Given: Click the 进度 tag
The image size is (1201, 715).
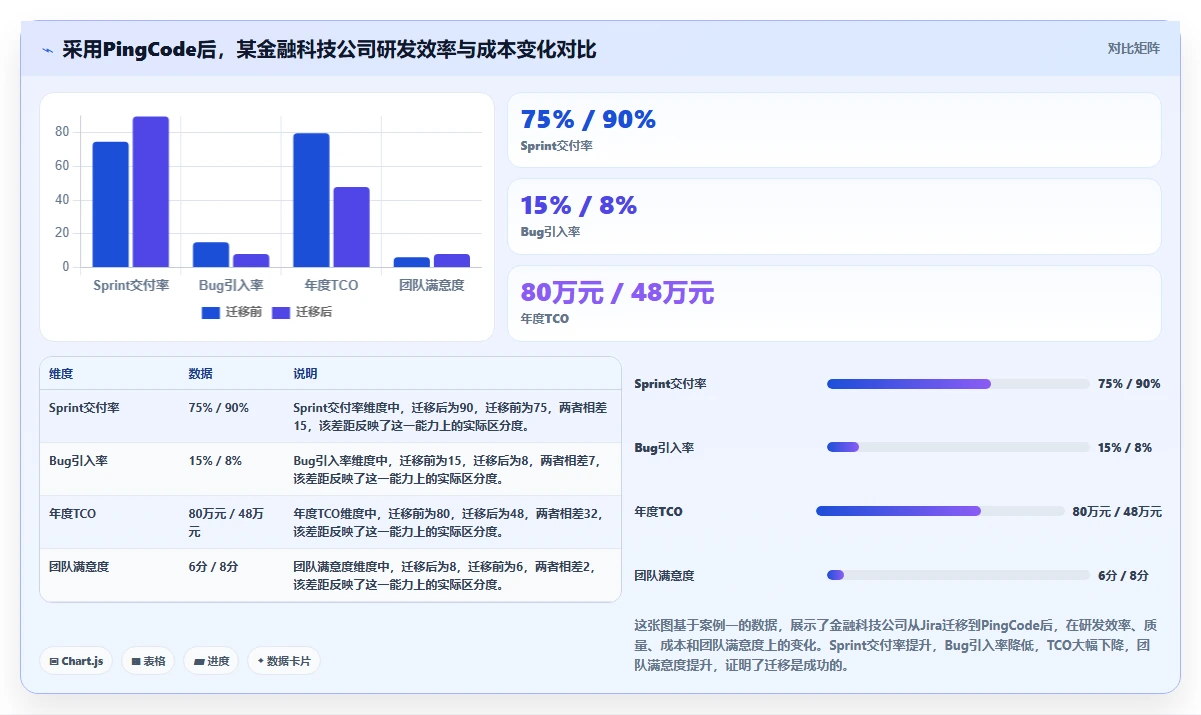Looking at the screenshot, I should point(211,661).
